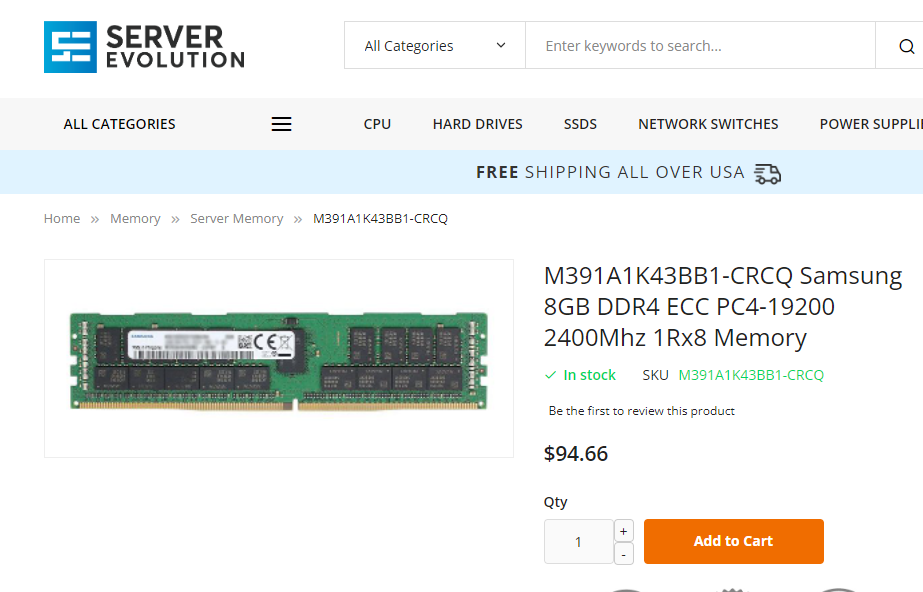Go to the HARD DRIVES category

click(477, 124)
